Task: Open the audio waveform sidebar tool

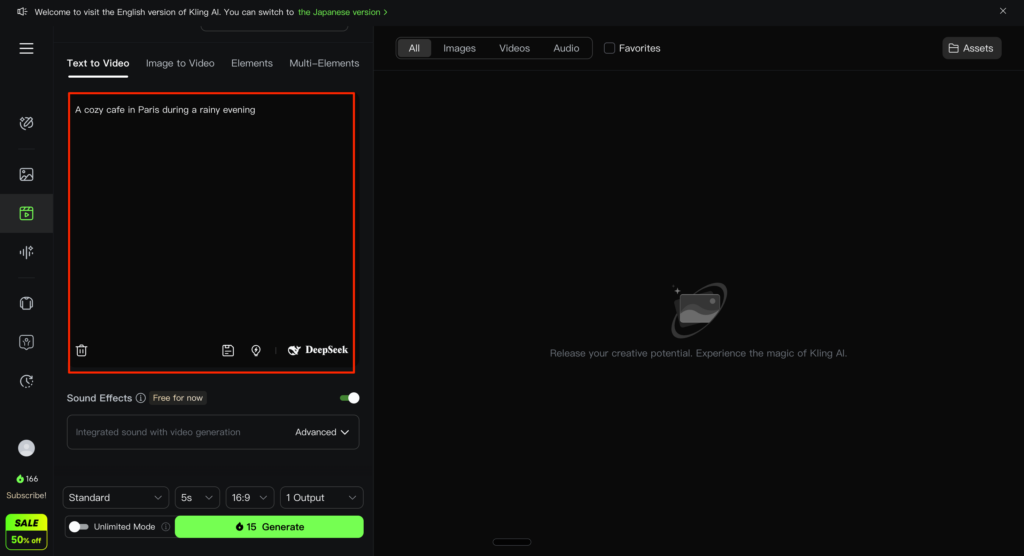Action: tap(27, 252)
